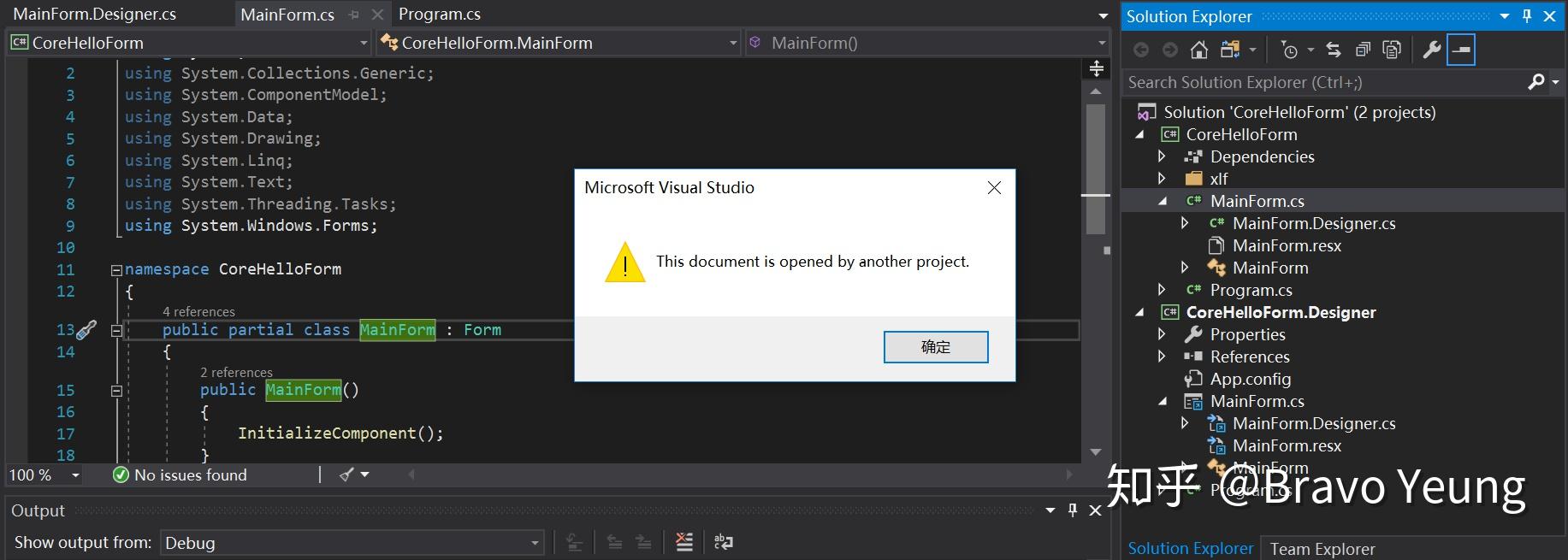Close the MainForm.cs editor tab
This screenshot has width=1568, height=560.
tap(377, 15)
